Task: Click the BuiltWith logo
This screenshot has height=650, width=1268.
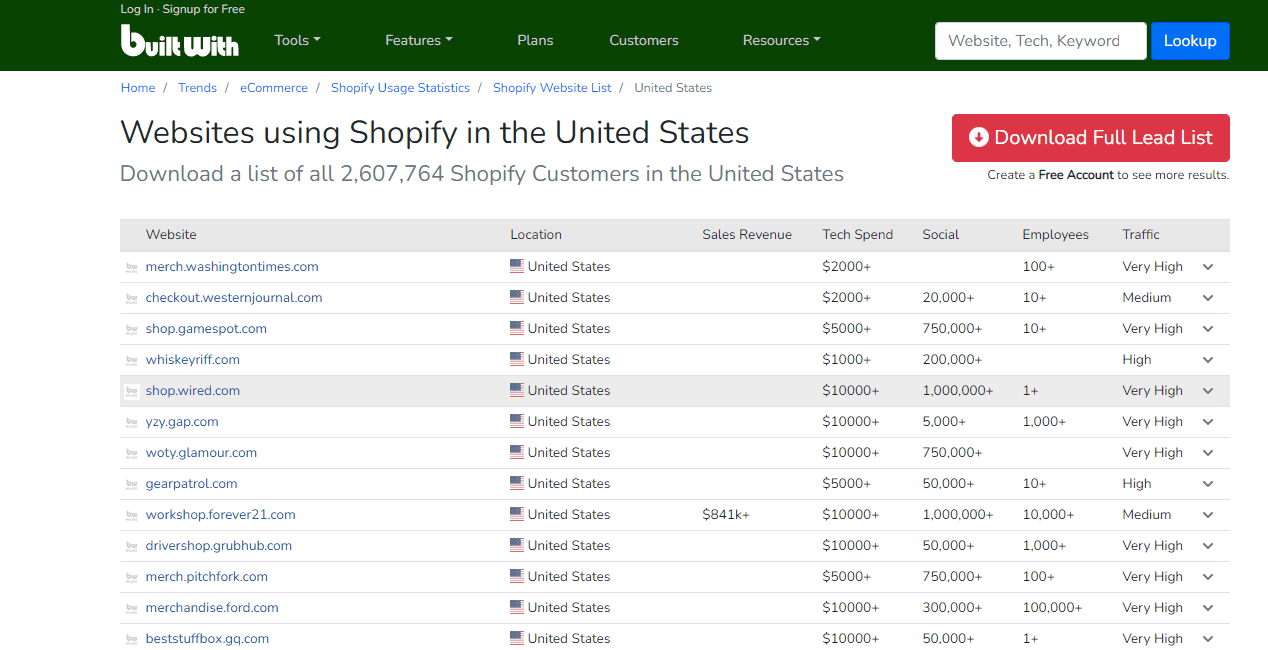Action: click(180, 41)
